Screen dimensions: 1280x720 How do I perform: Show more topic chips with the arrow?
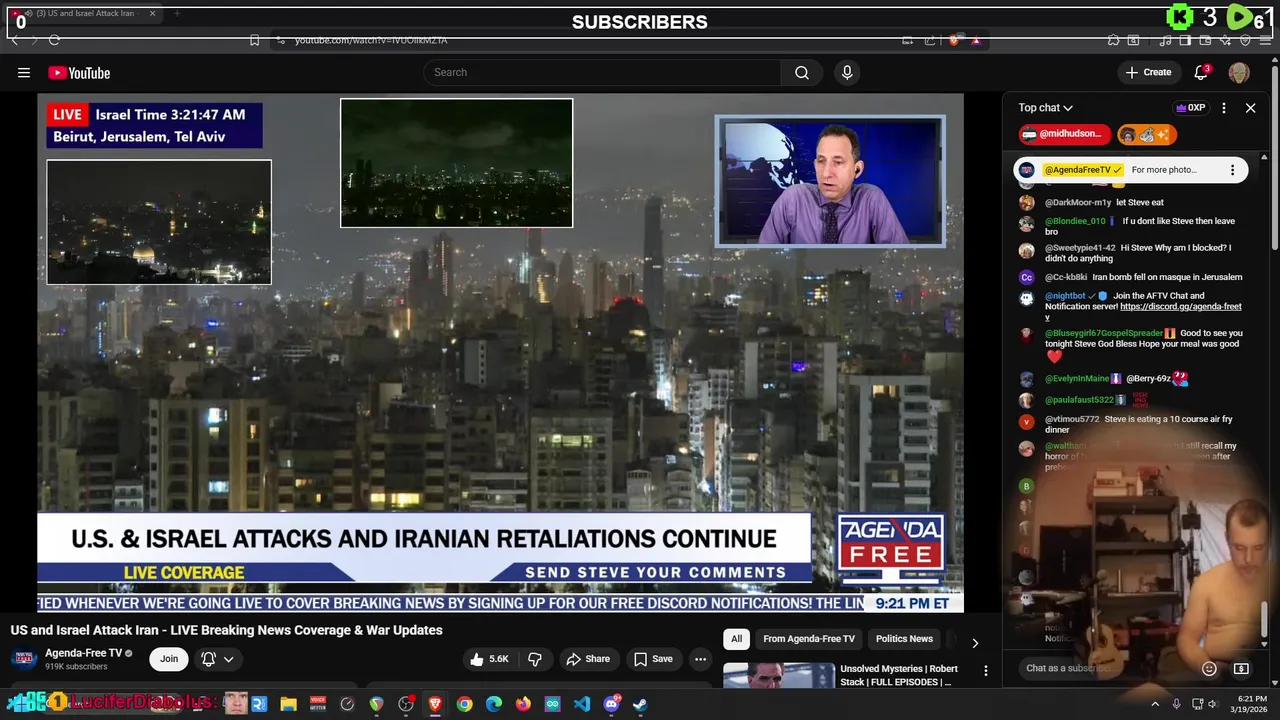pos(975,643)
